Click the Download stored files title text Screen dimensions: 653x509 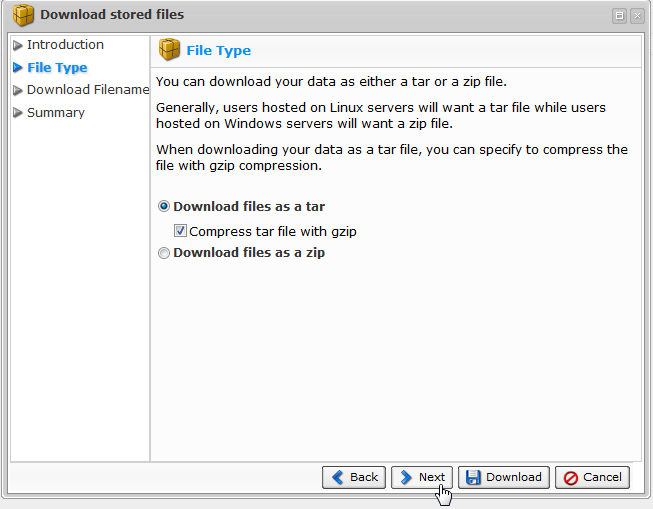112,15
